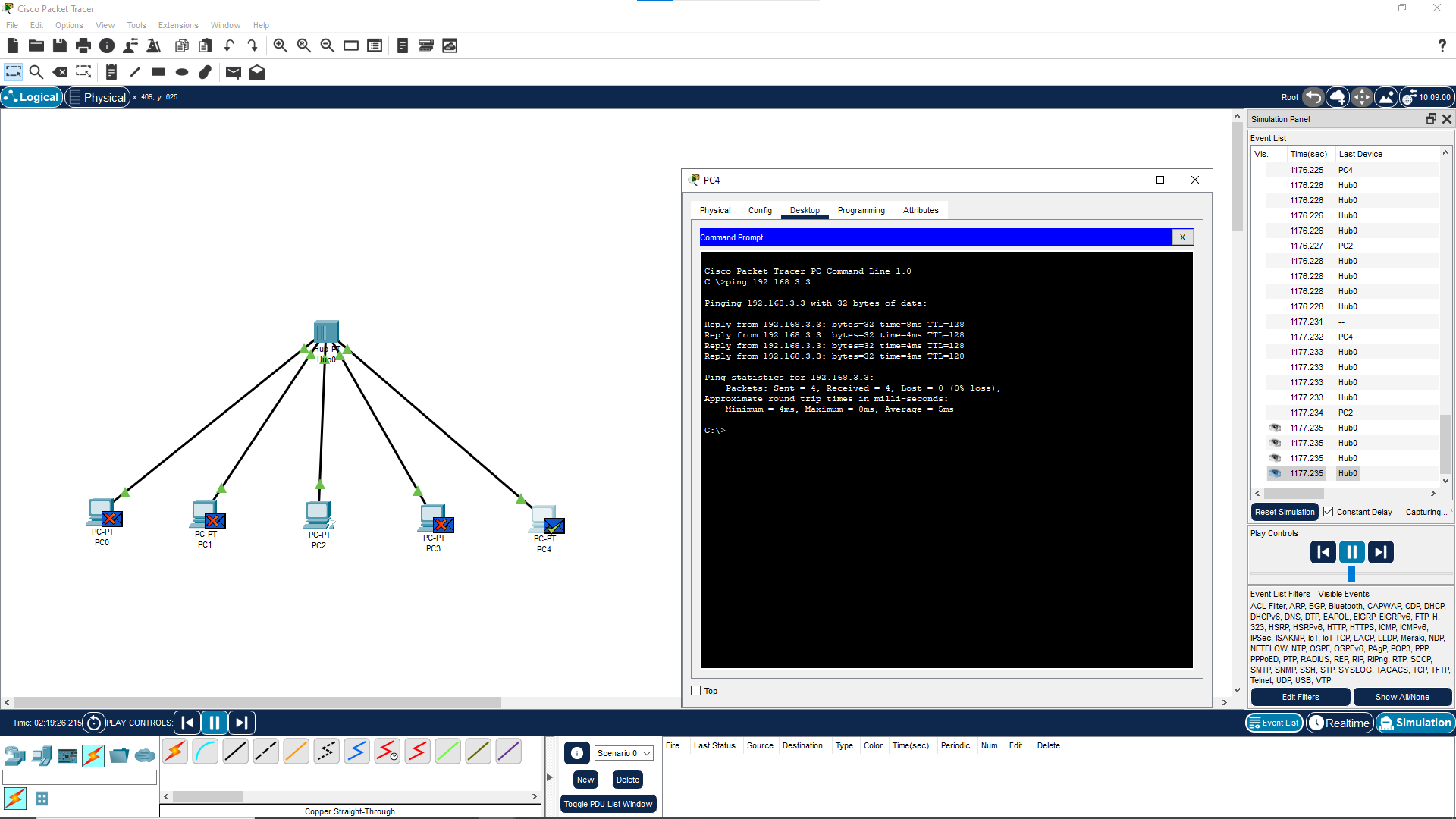Click Event List scroll-down arrow
The height and width of the screenshot is (819, 1456).
[1445, 480]
